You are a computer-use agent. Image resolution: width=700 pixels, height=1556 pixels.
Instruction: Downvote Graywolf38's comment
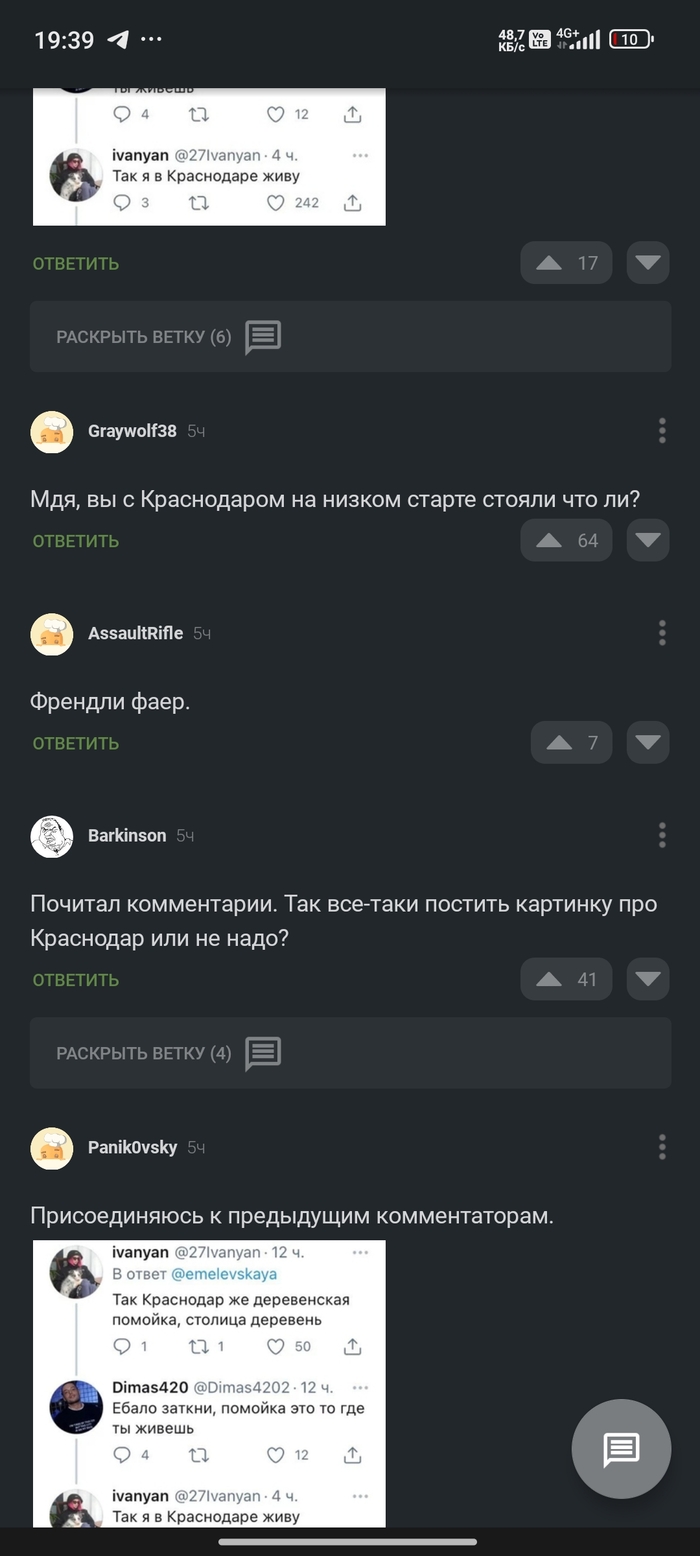pos(648,541)
